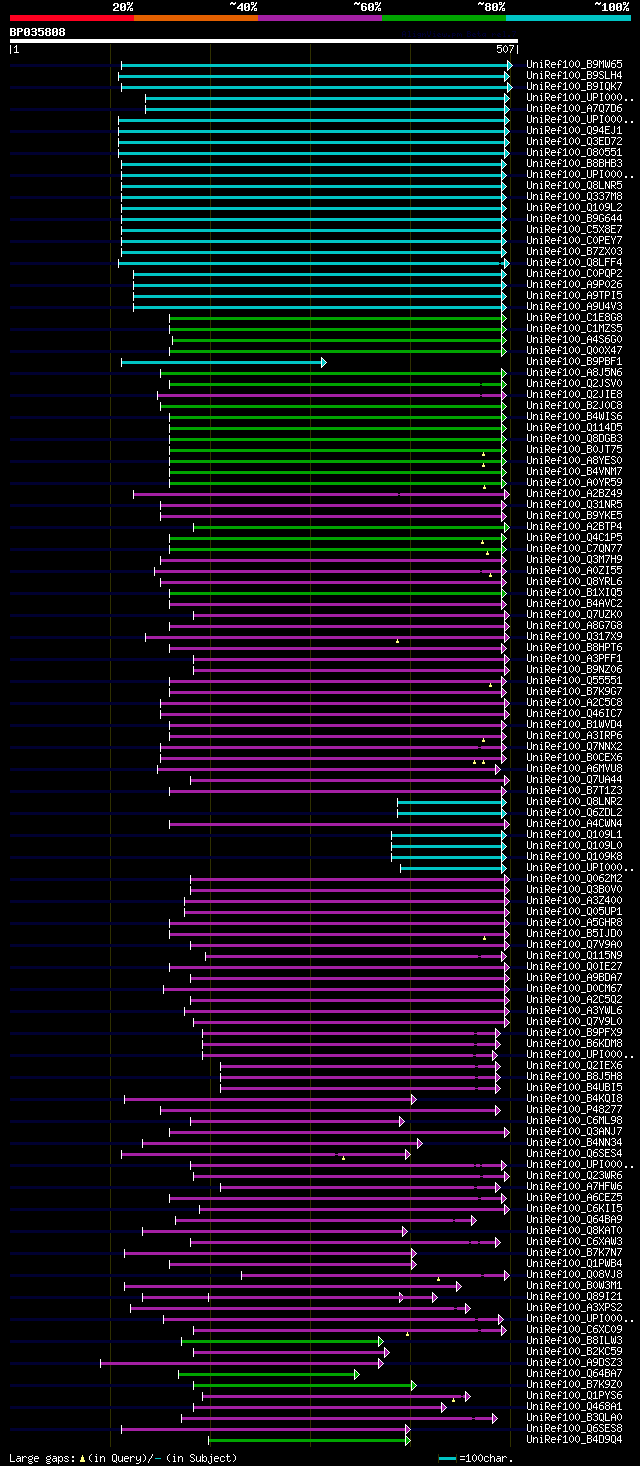Click on UniRef100_Q46IC7
640x1466 pixels.
574,713
